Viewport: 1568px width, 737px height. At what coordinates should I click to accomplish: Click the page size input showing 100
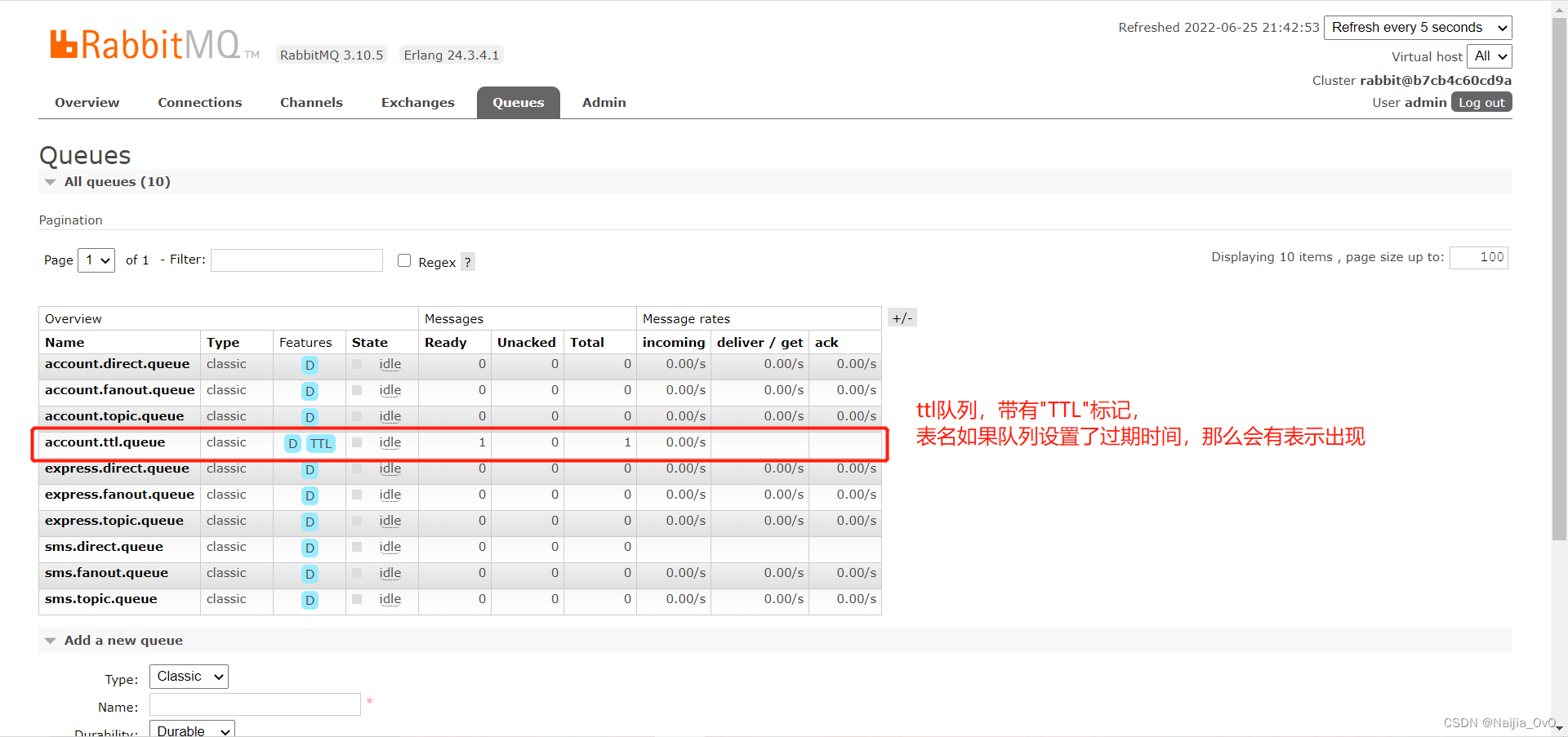1478,257
